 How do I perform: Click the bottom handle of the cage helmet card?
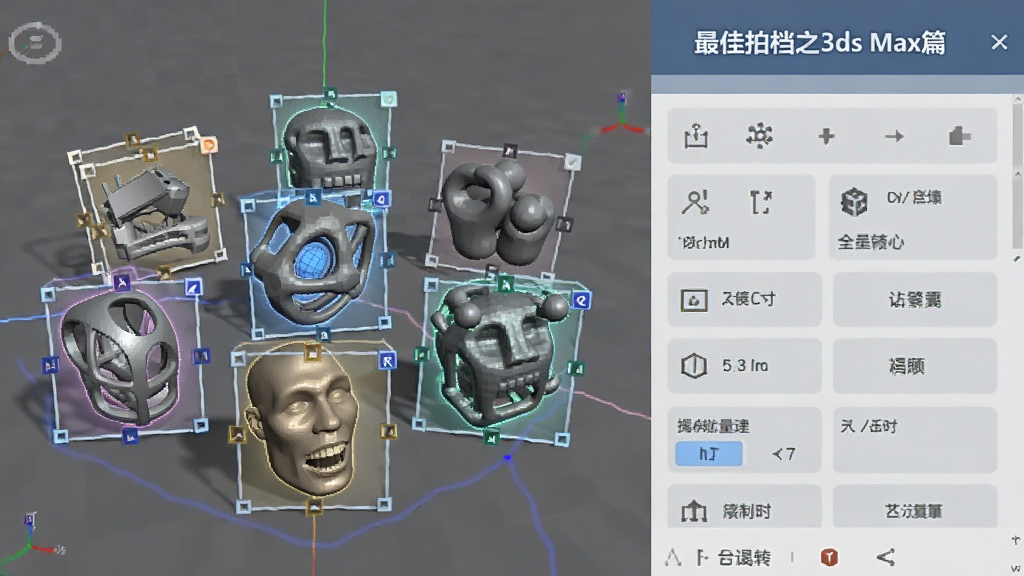(x=129, y=436)
